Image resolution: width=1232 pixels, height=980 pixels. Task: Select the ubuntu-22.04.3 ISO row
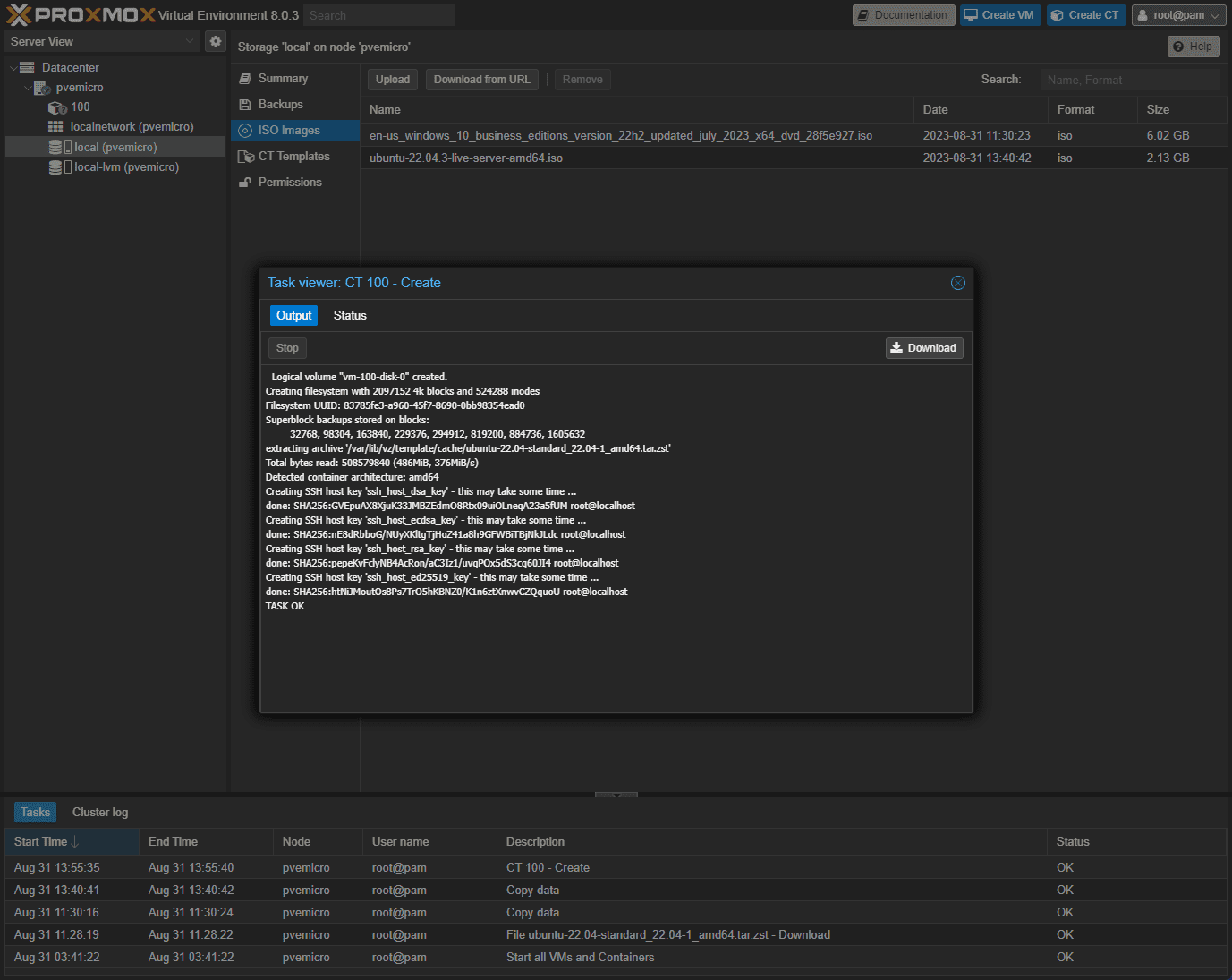465,158
